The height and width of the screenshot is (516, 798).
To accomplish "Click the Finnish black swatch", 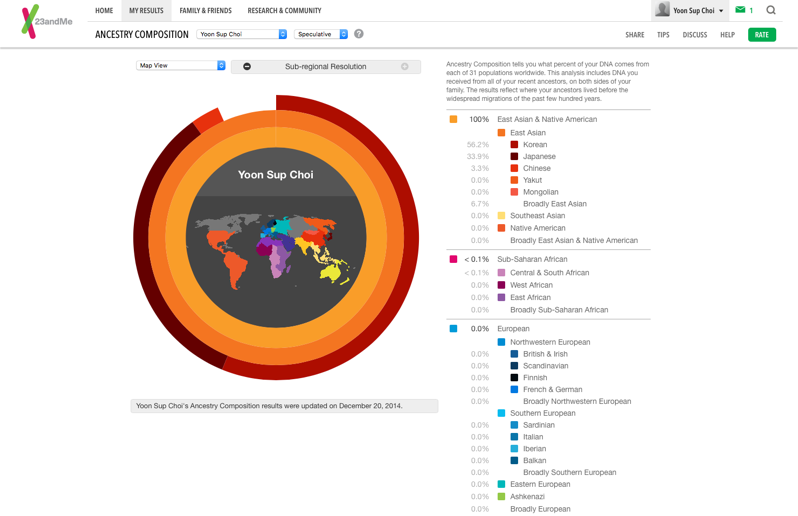I will 514,378.
